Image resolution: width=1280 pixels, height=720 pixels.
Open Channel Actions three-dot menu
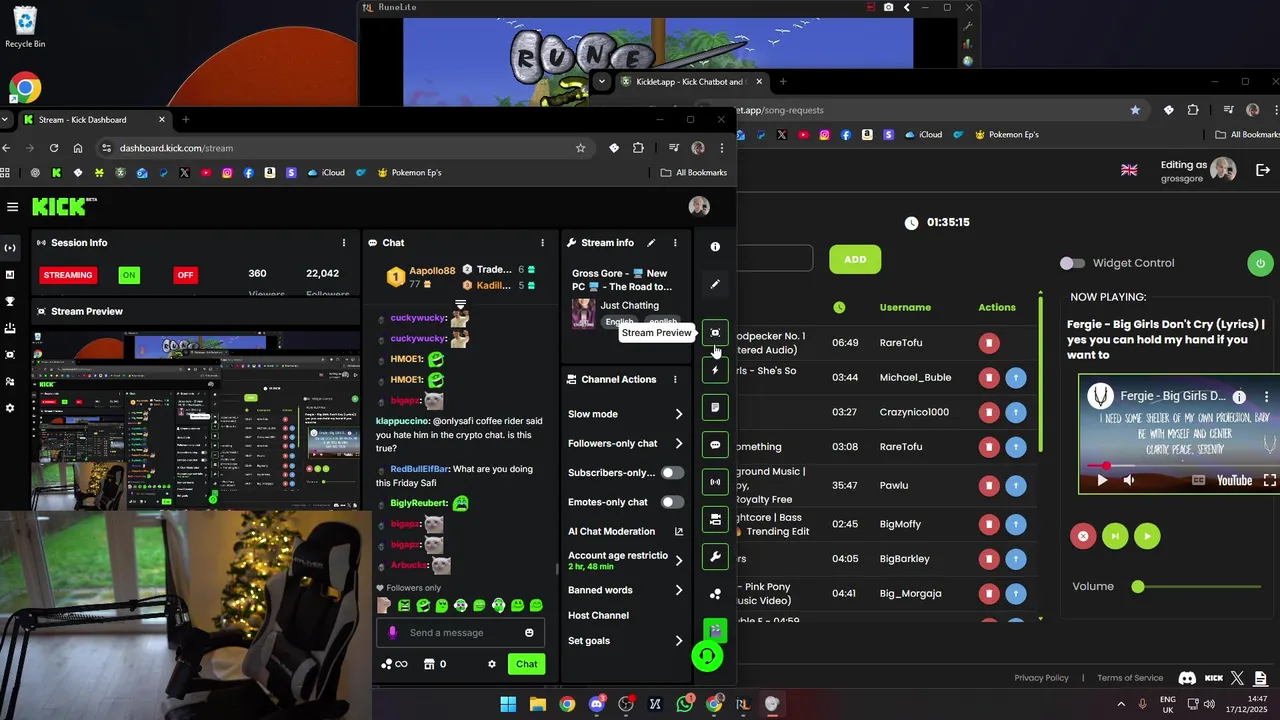click(x=675, y=379)
